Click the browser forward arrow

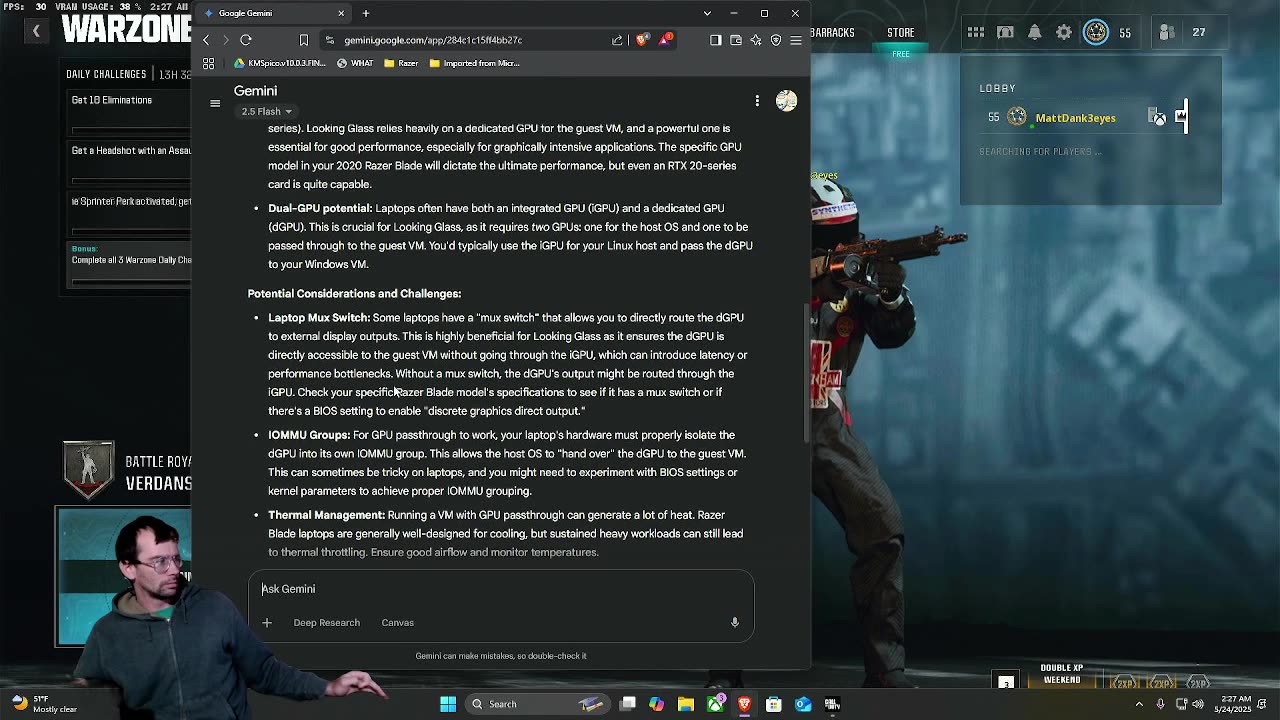coord(225,40)
